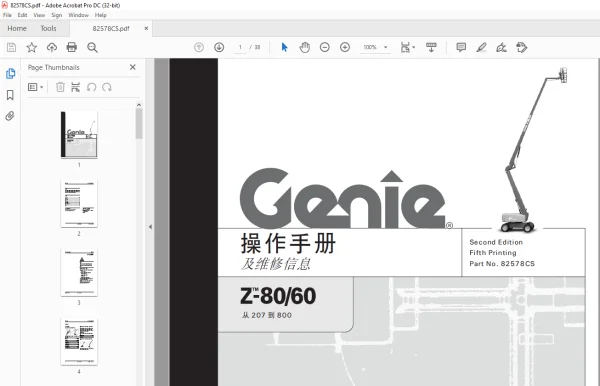Click the Z-80/60 model title

(278, 296)
